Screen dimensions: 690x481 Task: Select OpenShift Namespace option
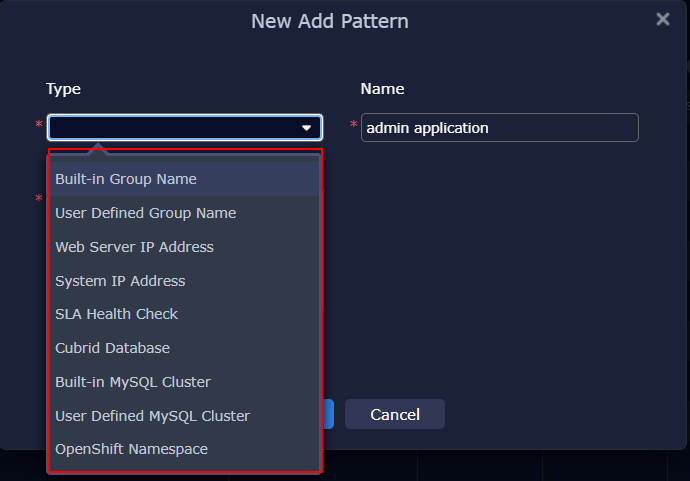(x=131, y=449)
